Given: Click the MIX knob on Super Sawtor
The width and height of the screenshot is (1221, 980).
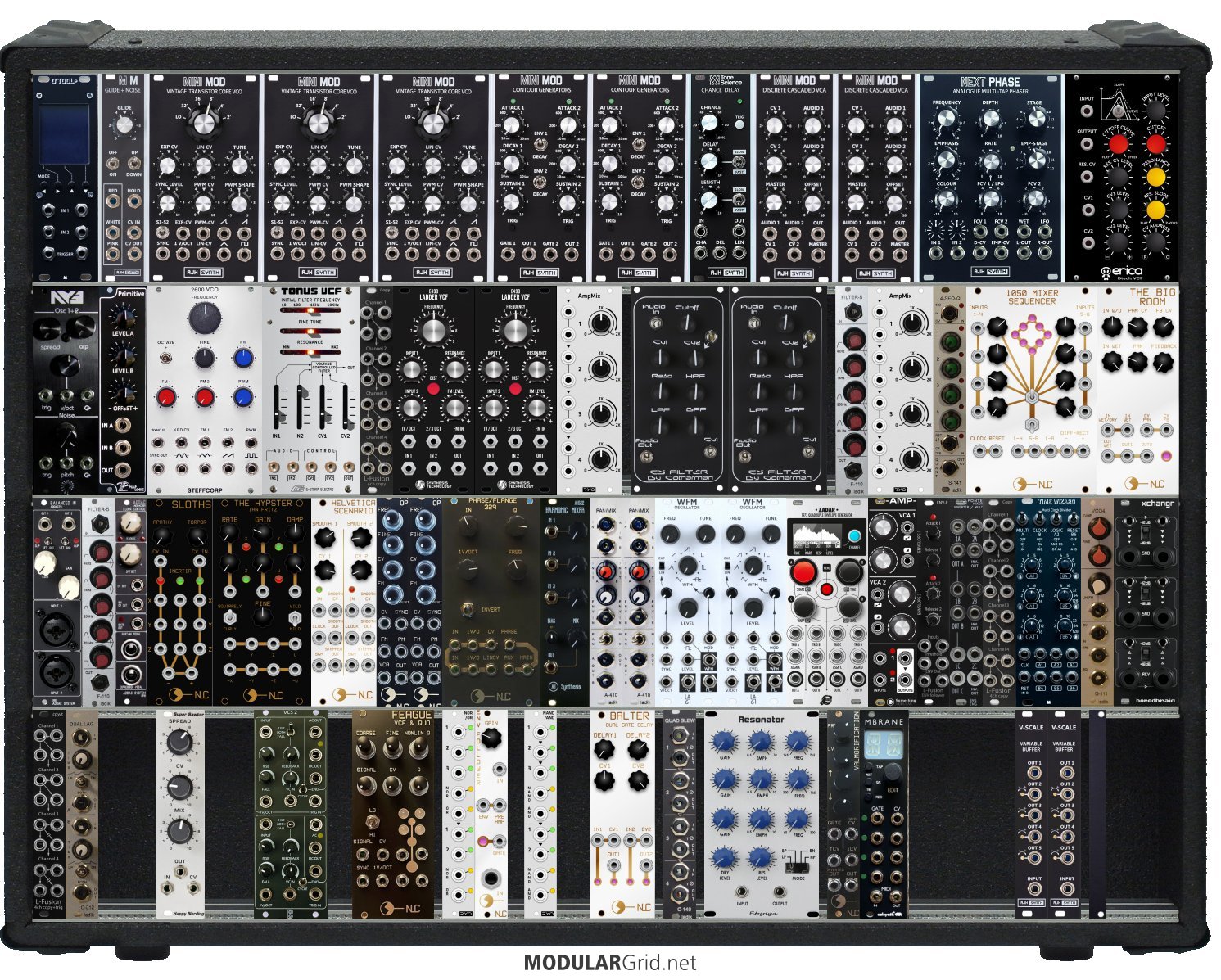Looking at the screenshot, I should click(179, 831).
